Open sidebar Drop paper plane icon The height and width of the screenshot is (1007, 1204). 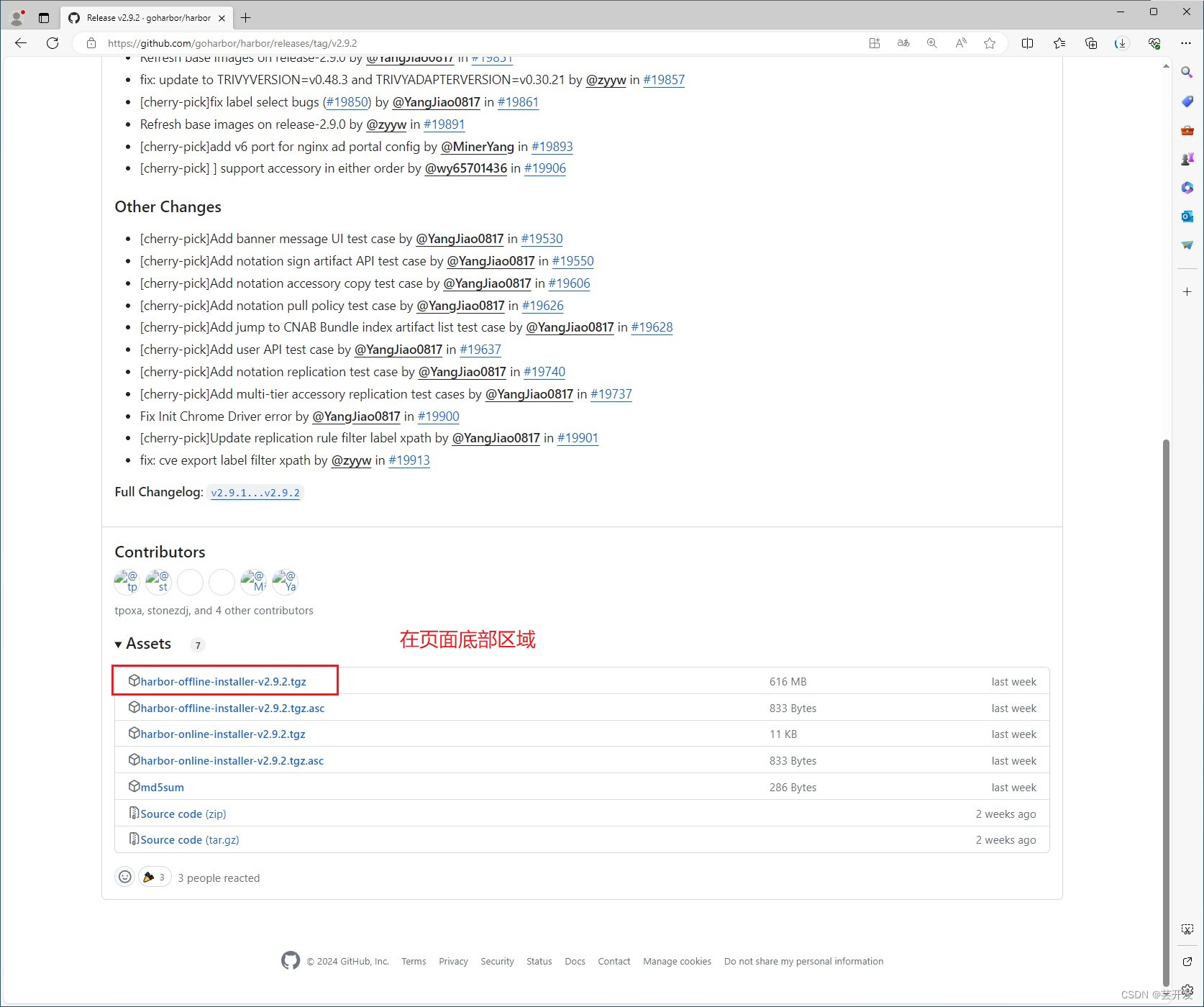[1187, 245]
